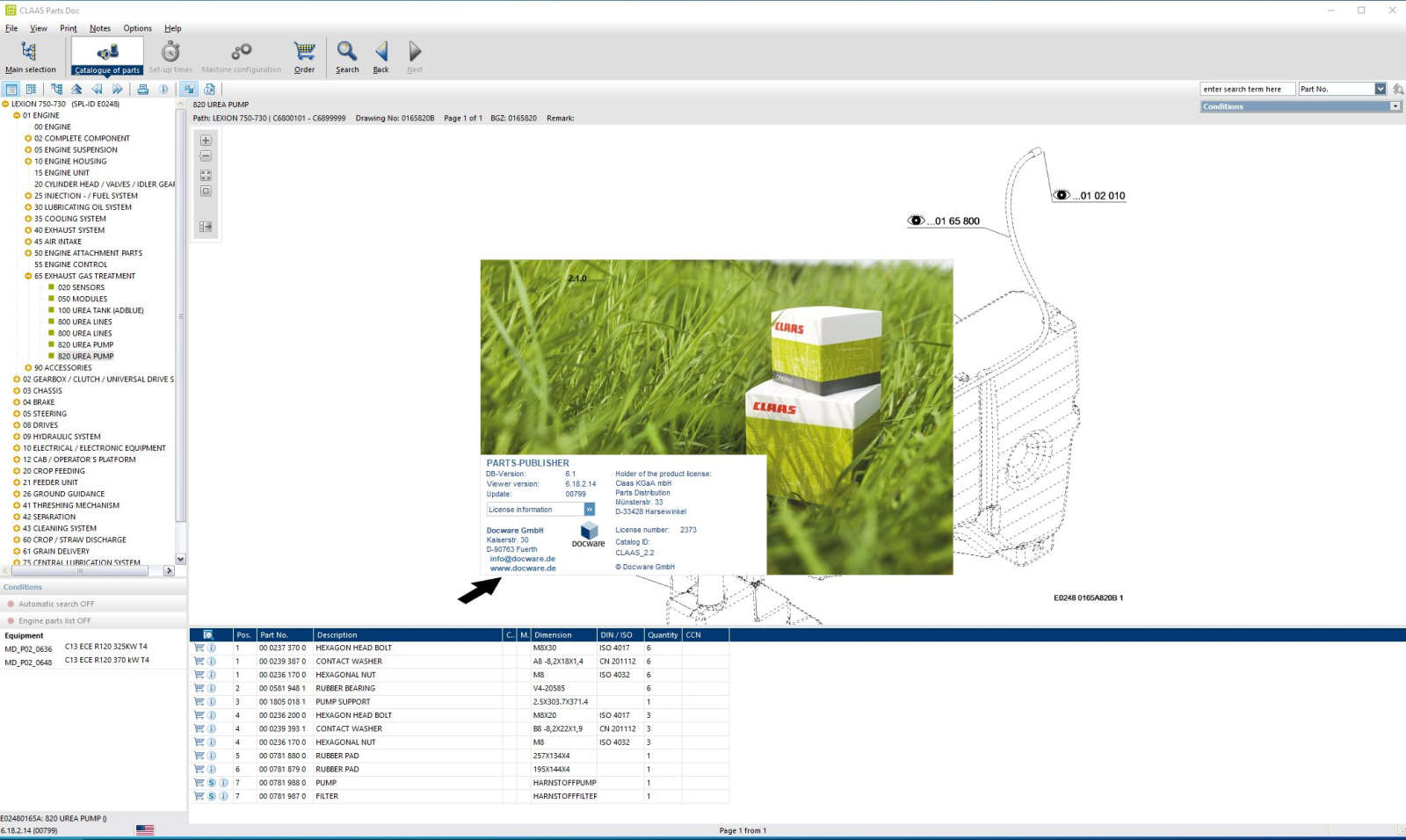Open the File menu

pos(11,28)
